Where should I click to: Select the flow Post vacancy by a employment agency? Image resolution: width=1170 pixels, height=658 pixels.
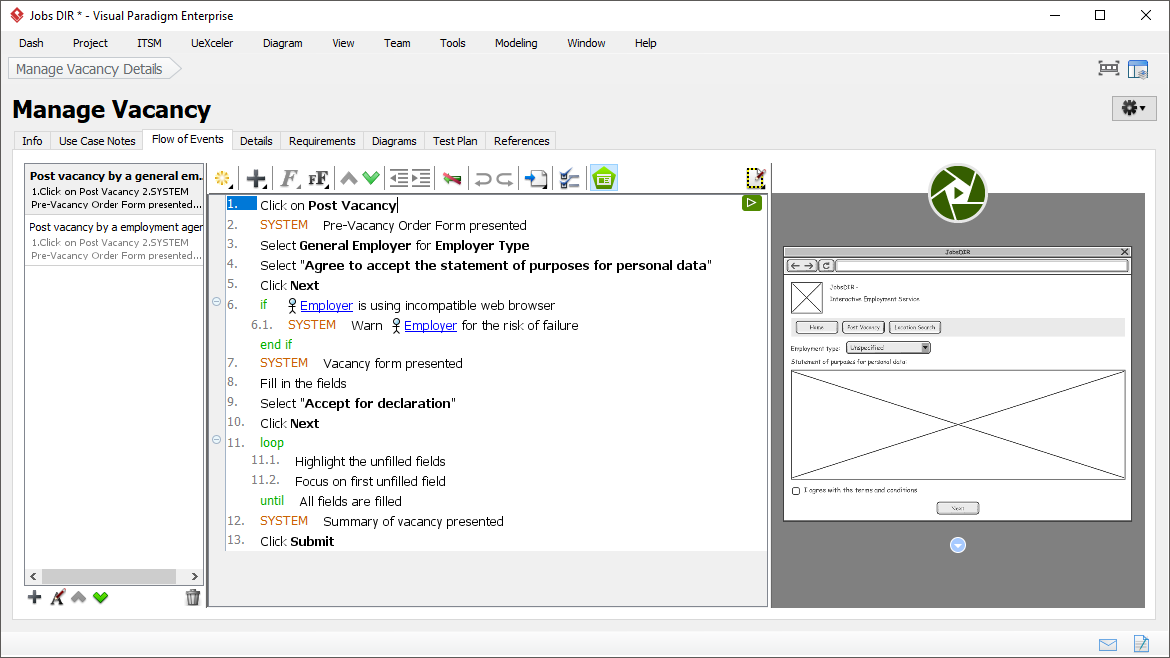pos(114,241)
